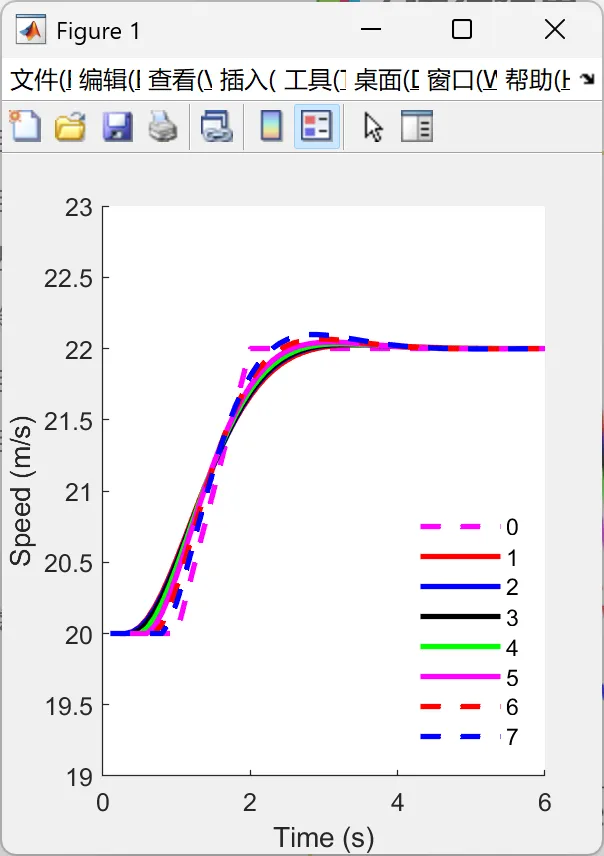The height and width of the screenshot is (856, 604).
Task: Click the x-axis tick label 6
Action: point(544,802)
